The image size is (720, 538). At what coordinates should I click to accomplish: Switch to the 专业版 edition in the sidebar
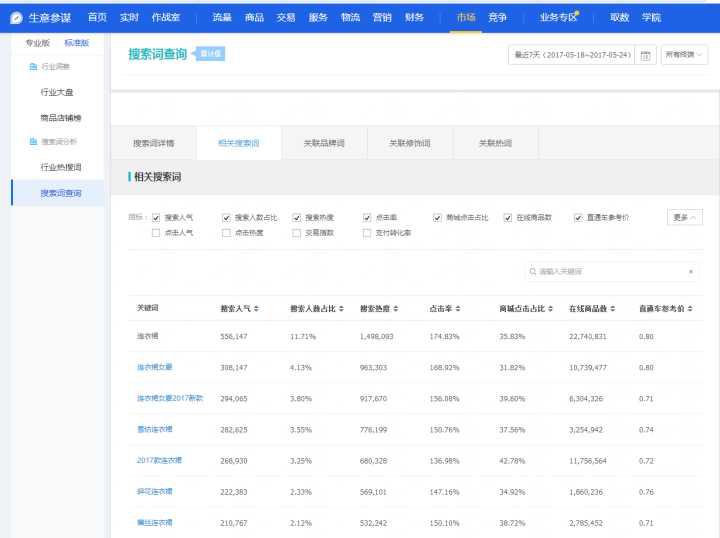click(x=37, y=43)
